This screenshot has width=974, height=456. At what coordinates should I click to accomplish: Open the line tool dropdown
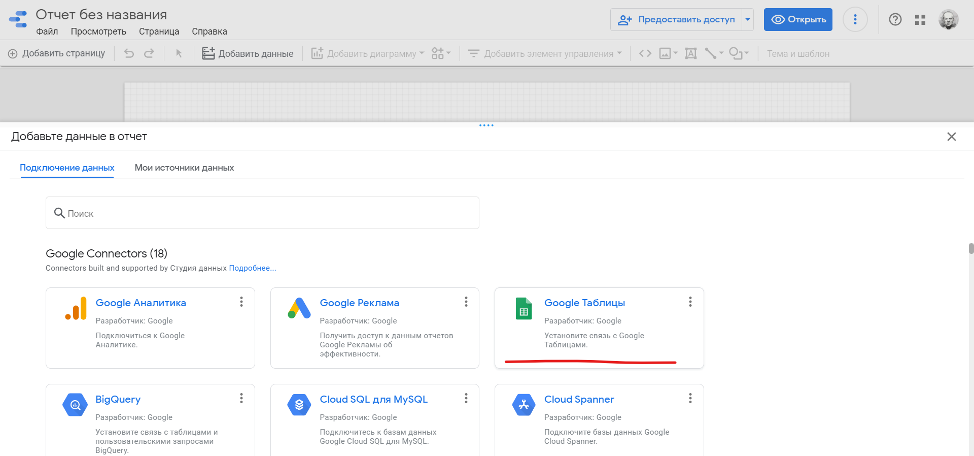714,54
